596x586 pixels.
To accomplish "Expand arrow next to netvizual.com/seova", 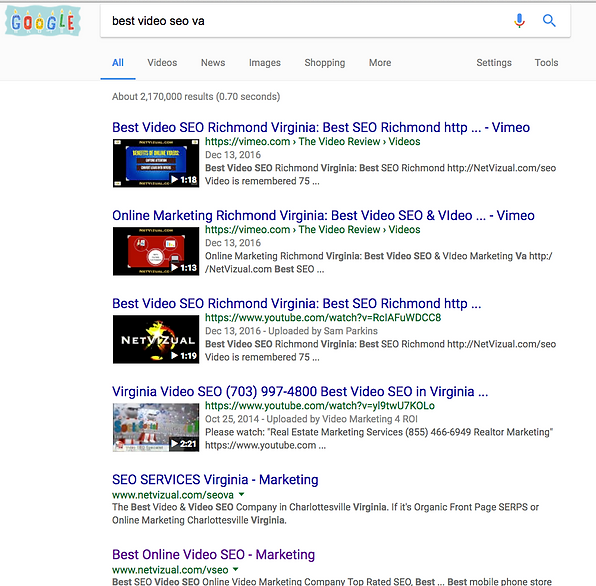I will [x=241, y=494].
